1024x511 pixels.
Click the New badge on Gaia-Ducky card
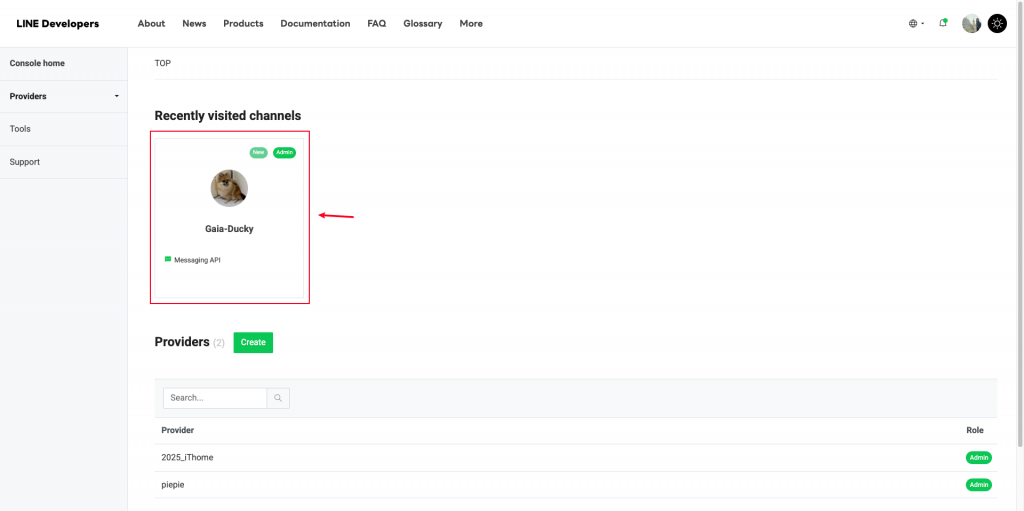click(x=259, y=152)
